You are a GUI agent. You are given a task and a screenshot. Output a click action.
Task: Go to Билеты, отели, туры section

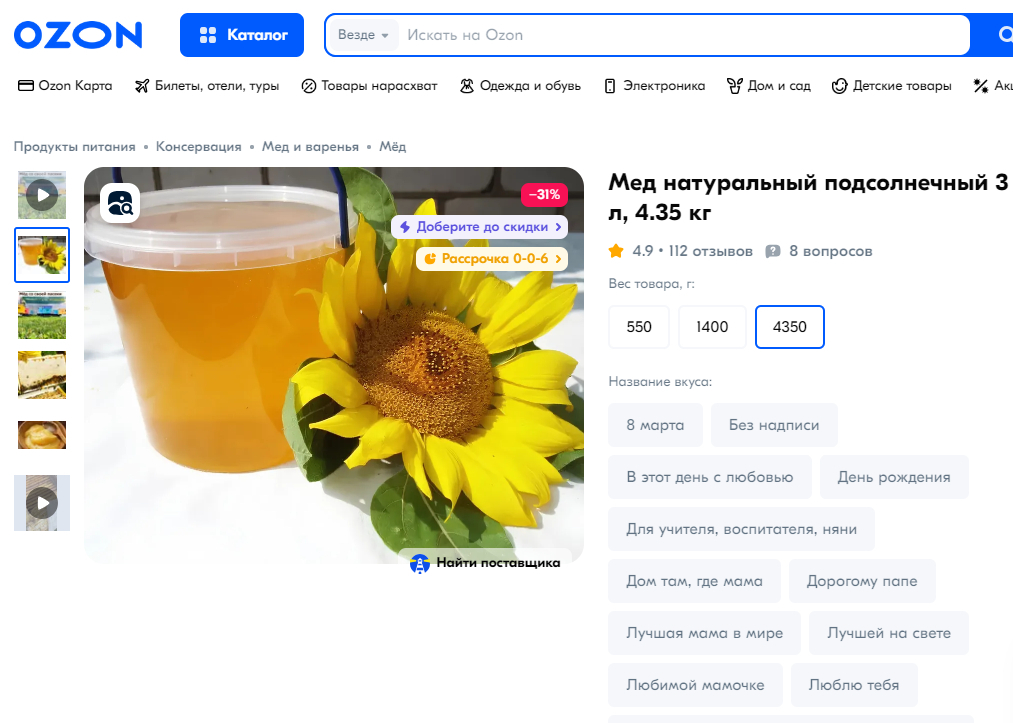point(206,86)
